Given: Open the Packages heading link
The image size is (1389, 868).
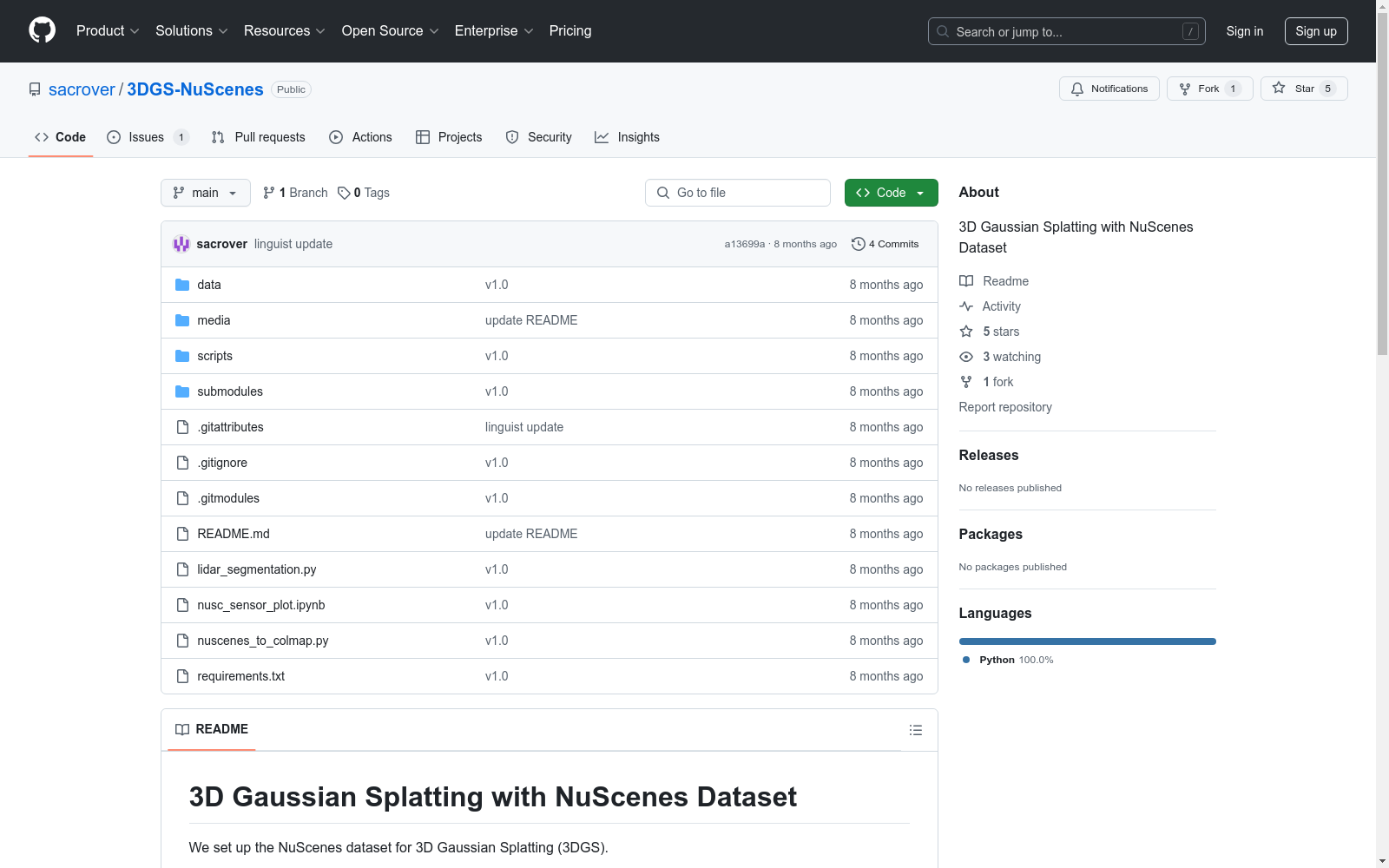Looking at the screenshot, I should tap(991, 534).
